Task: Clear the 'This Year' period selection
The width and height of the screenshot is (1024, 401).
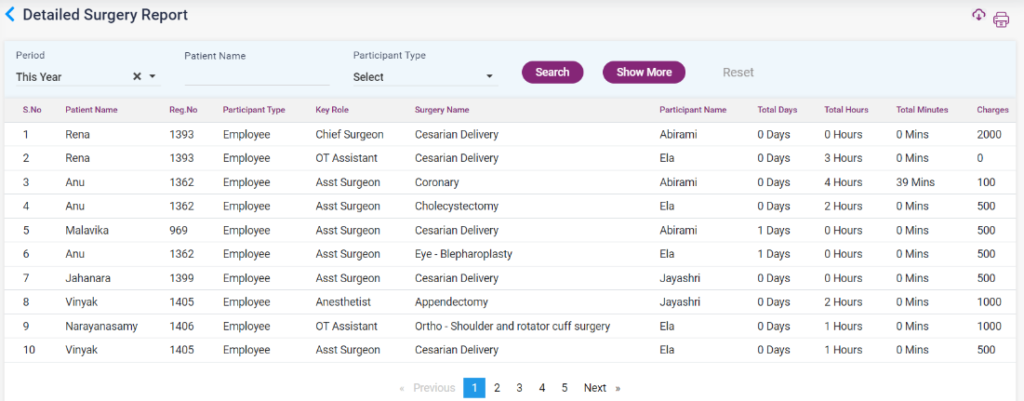Action: click(136, 77)
